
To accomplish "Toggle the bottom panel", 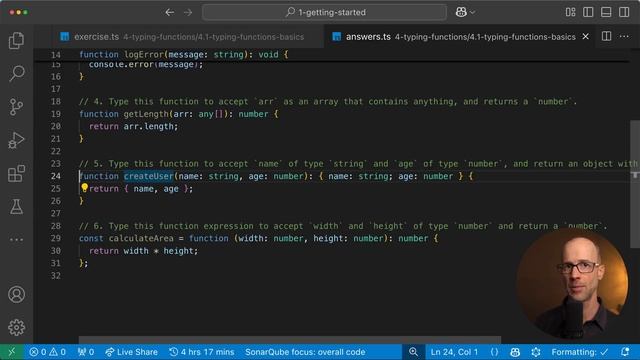I will coord(606,12).
